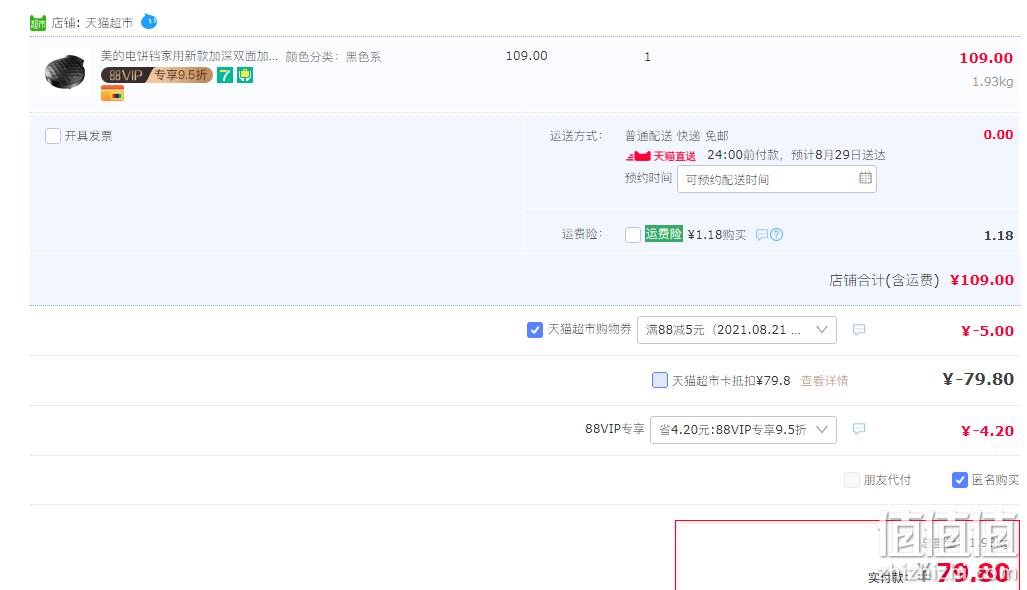Uncheck the 匿名购买 checkbox
The width and height of the screenshot is (1027, 590).
[x=960, y=480]
